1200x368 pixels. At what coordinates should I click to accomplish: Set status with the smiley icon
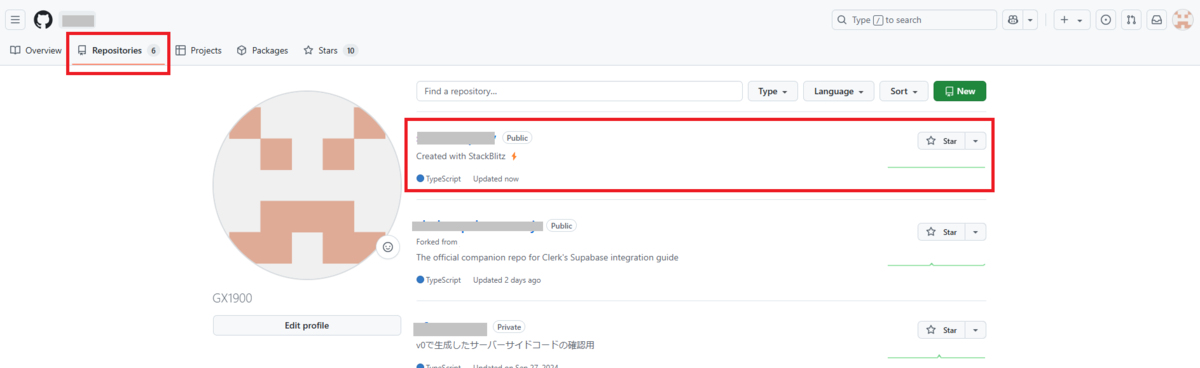coord(388,247)
